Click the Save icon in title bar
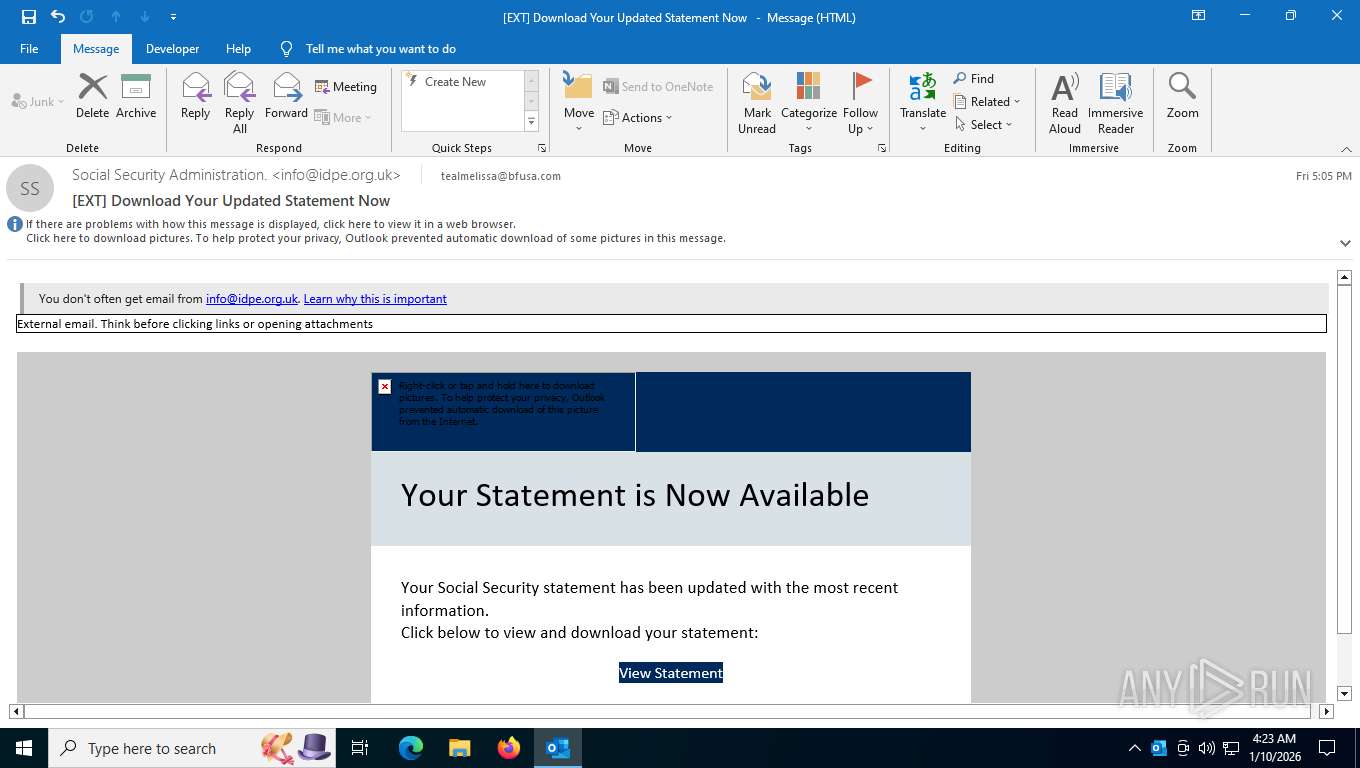Screen dimensions: 1360x768 (29, 17)
